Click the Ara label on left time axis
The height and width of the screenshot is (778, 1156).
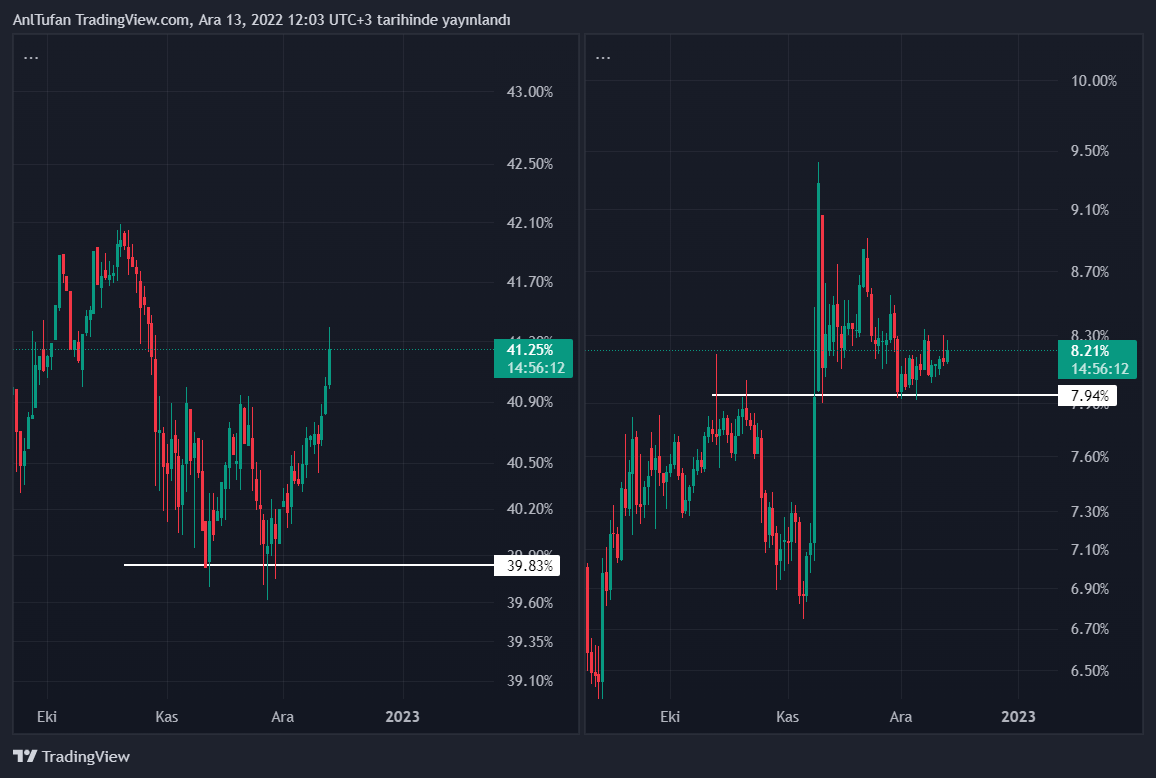point(284,717)
